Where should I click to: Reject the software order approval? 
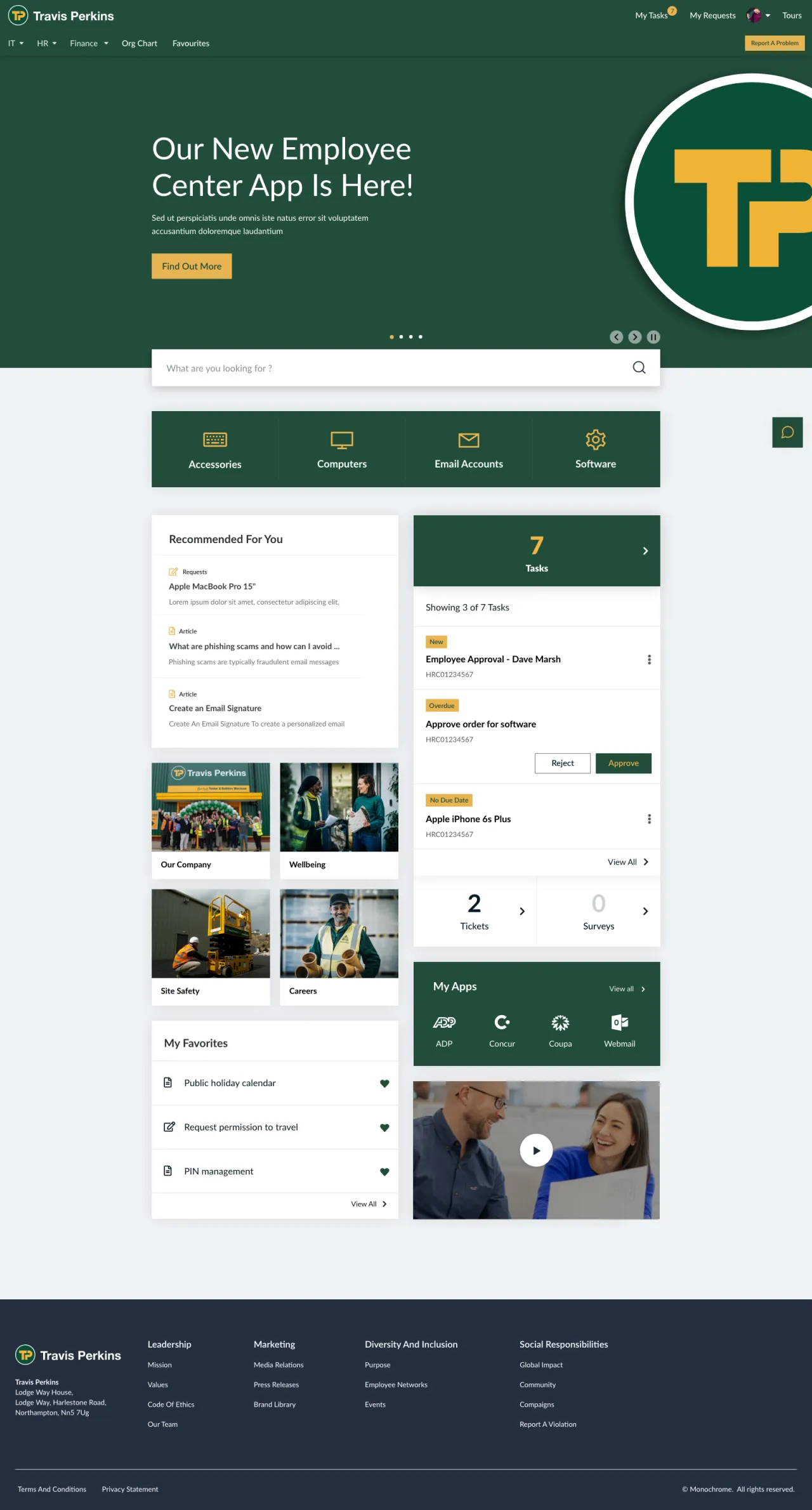pos(562,763)
